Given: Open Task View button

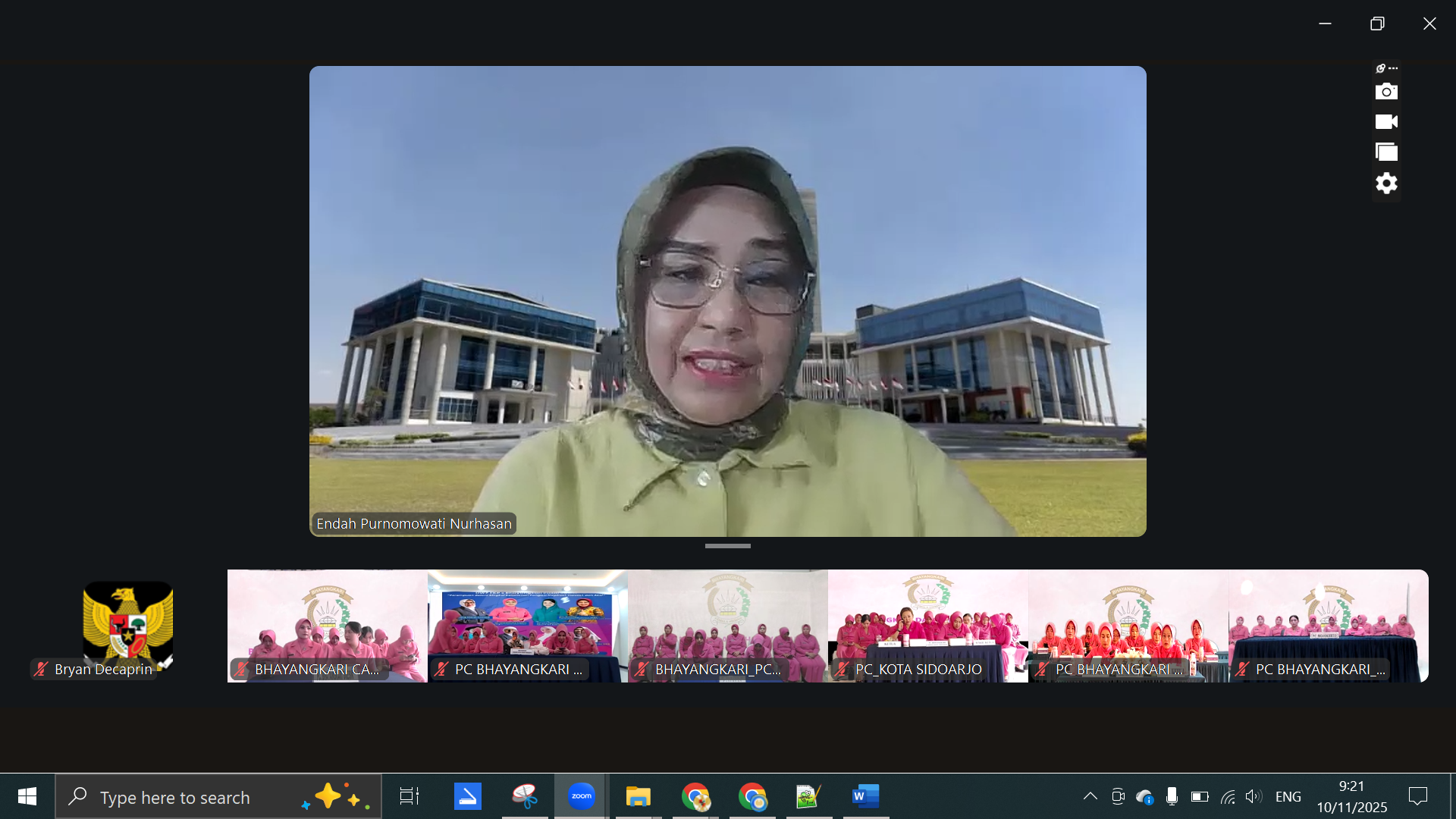Looking at the screenshot, I should pyautogui.click(x=409, y=796).
